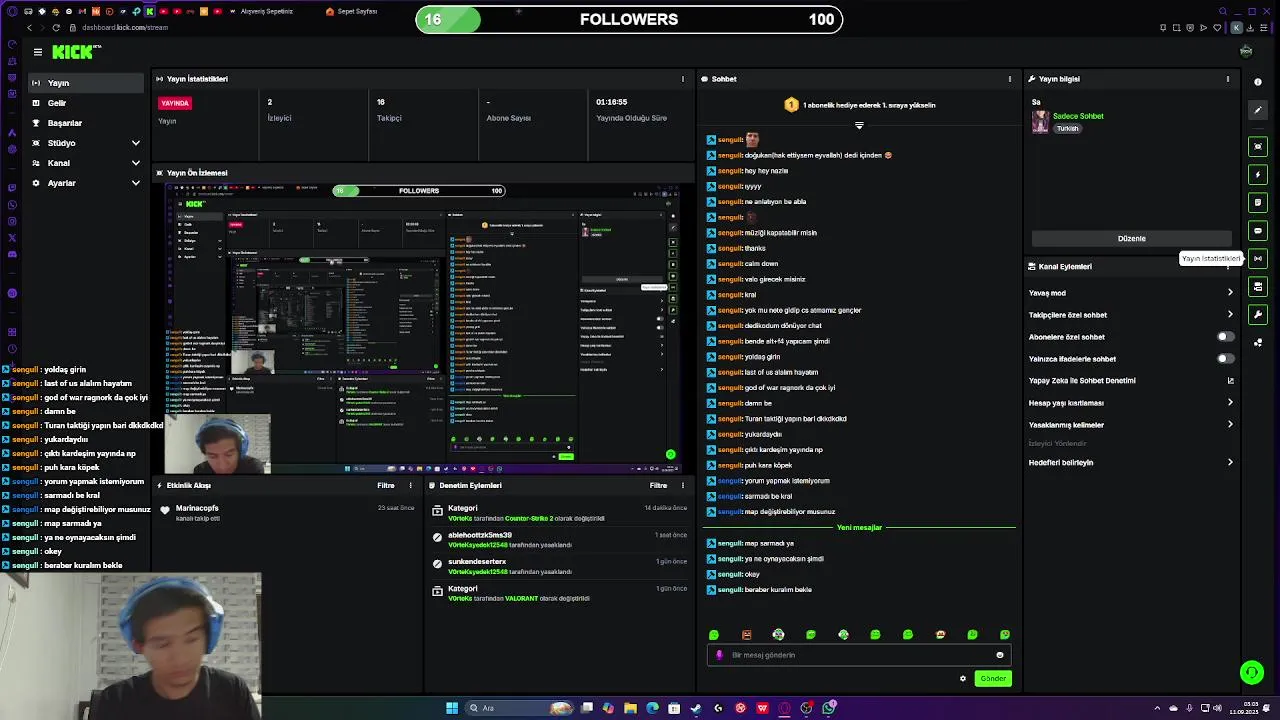Viewport: 1280px width, 720px height.
Task: Click the Gönder send button
Action: [993, 679]
